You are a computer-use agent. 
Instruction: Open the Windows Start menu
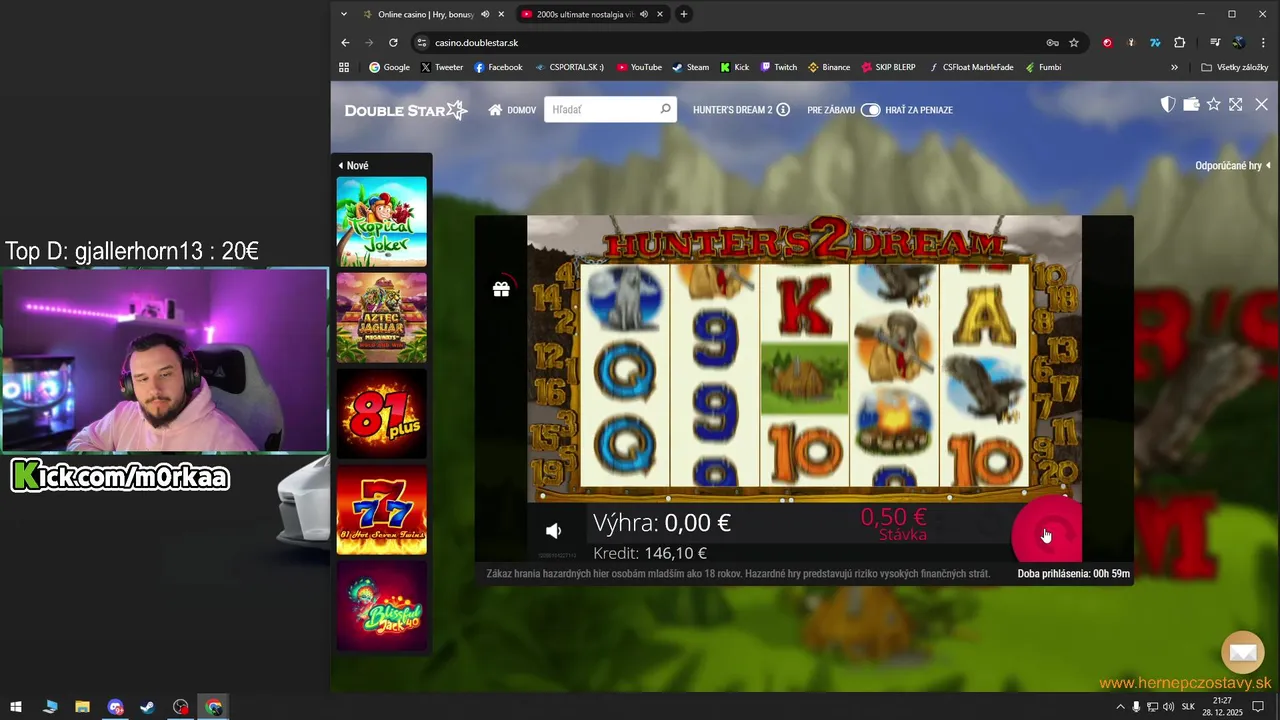coord(16,707)
